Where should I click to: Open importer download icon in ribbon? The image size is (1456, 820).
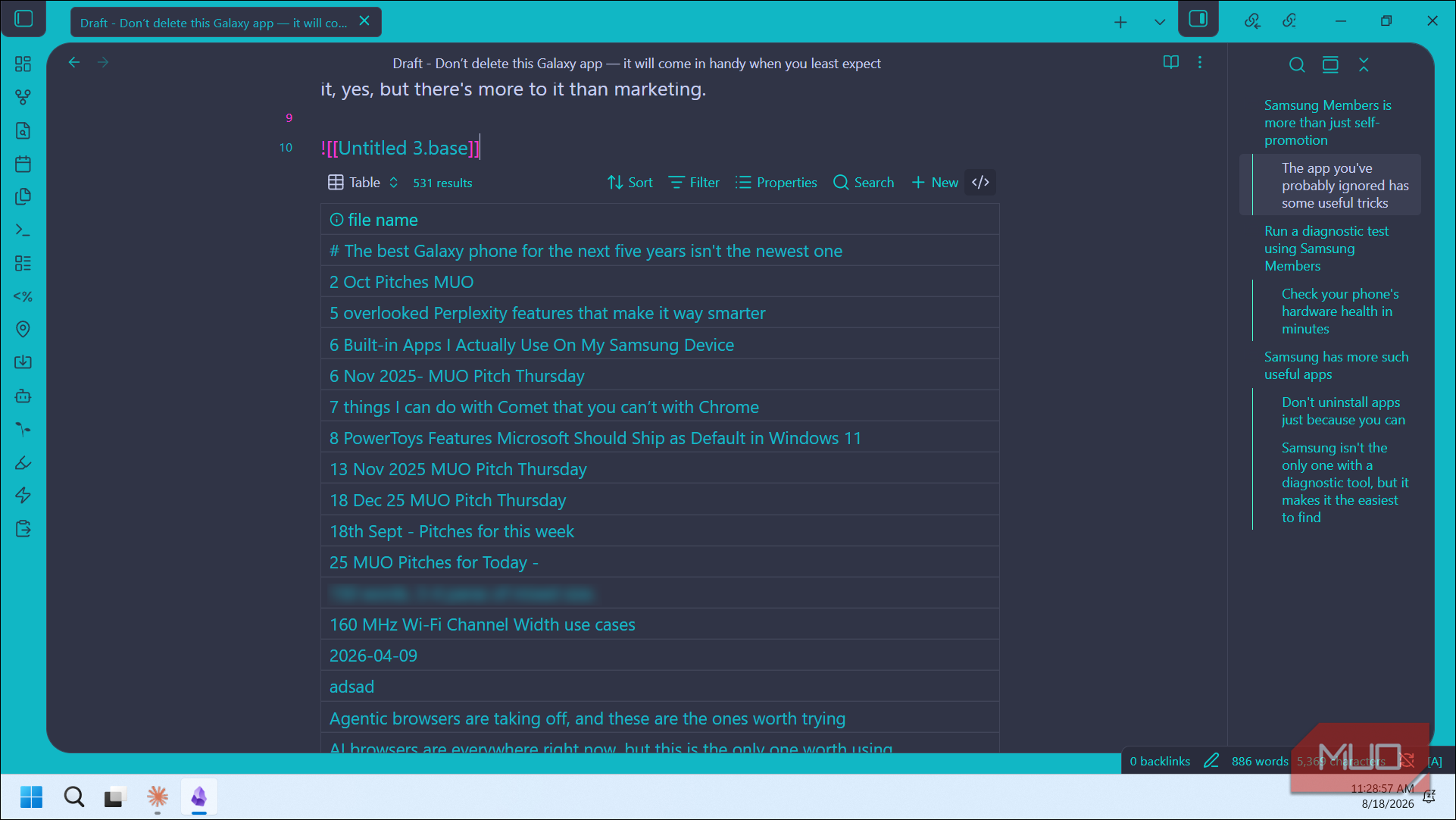click(23, 362)
